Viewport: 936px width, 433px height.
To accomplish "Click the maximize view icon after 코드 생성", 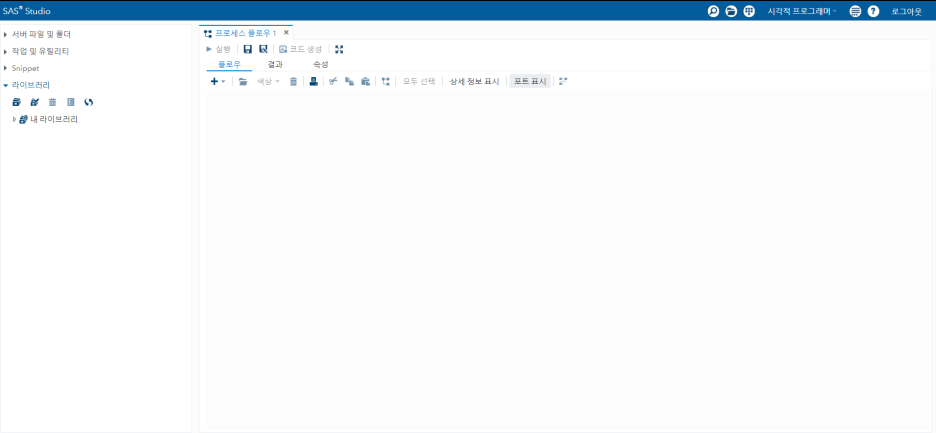I will click(339, 49).
